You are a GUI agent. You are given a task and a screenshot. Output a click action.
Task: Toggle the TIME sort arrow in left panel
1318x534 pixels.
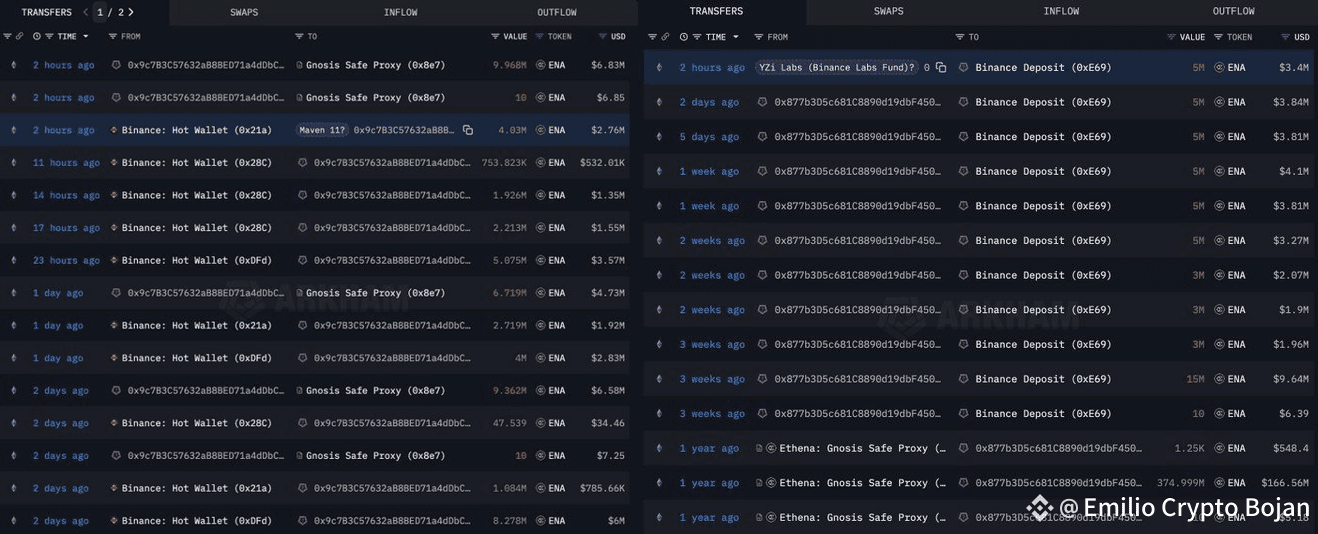[86, 37]
